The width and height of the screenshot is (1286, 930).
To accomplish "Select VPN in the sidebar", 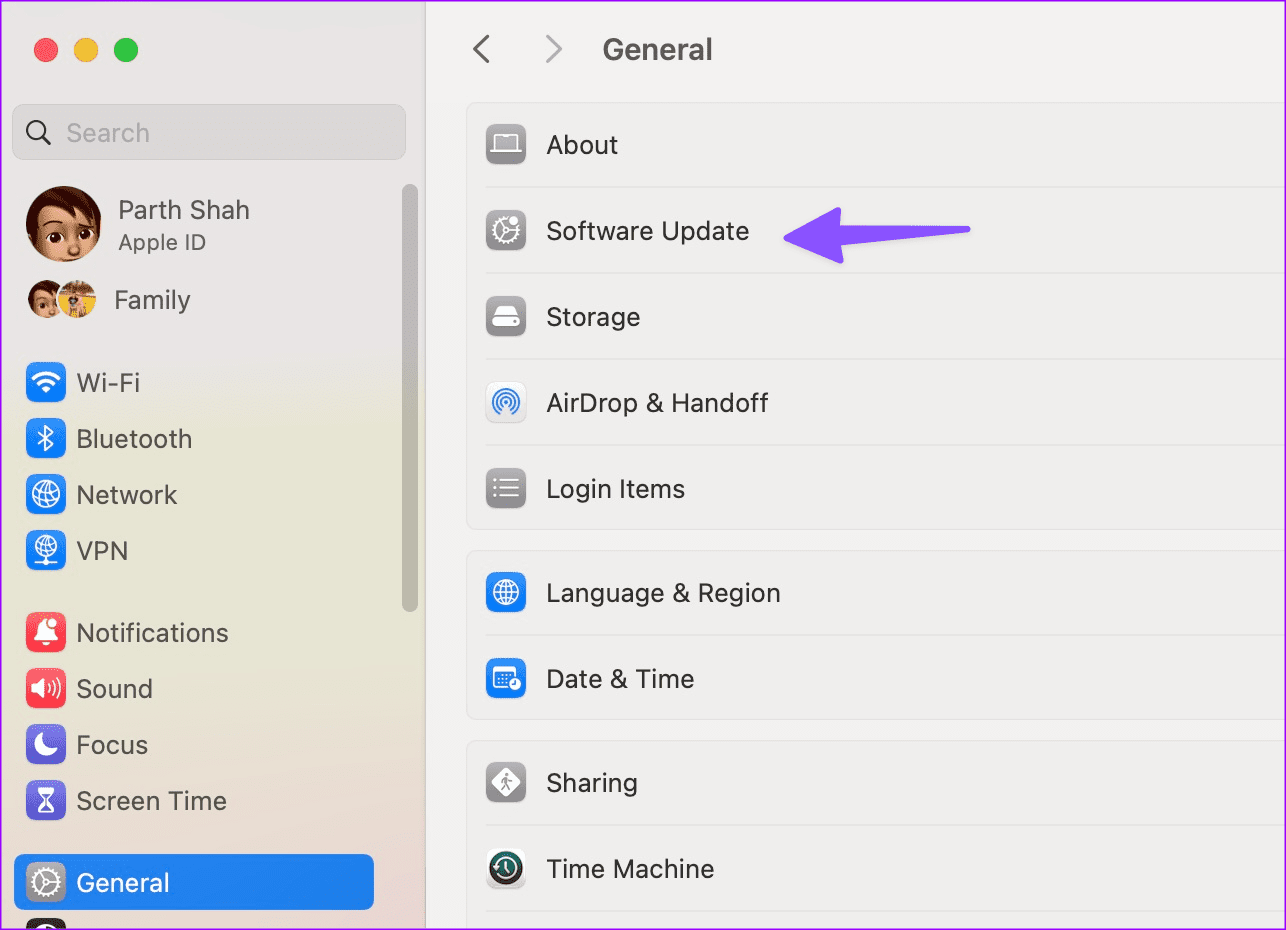I will [x=194, y=551].
